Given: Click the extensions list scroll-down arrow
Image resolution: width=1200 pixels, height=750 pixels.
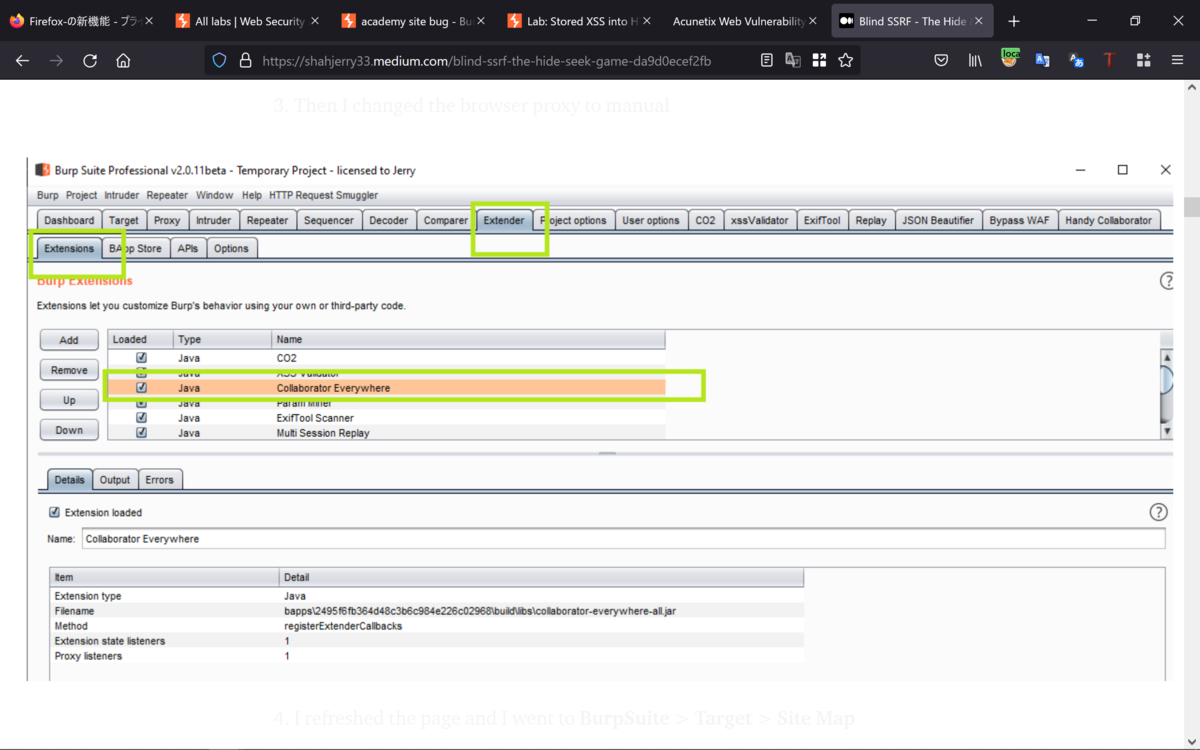Looking at the screenshot, I should (1166, 431).
